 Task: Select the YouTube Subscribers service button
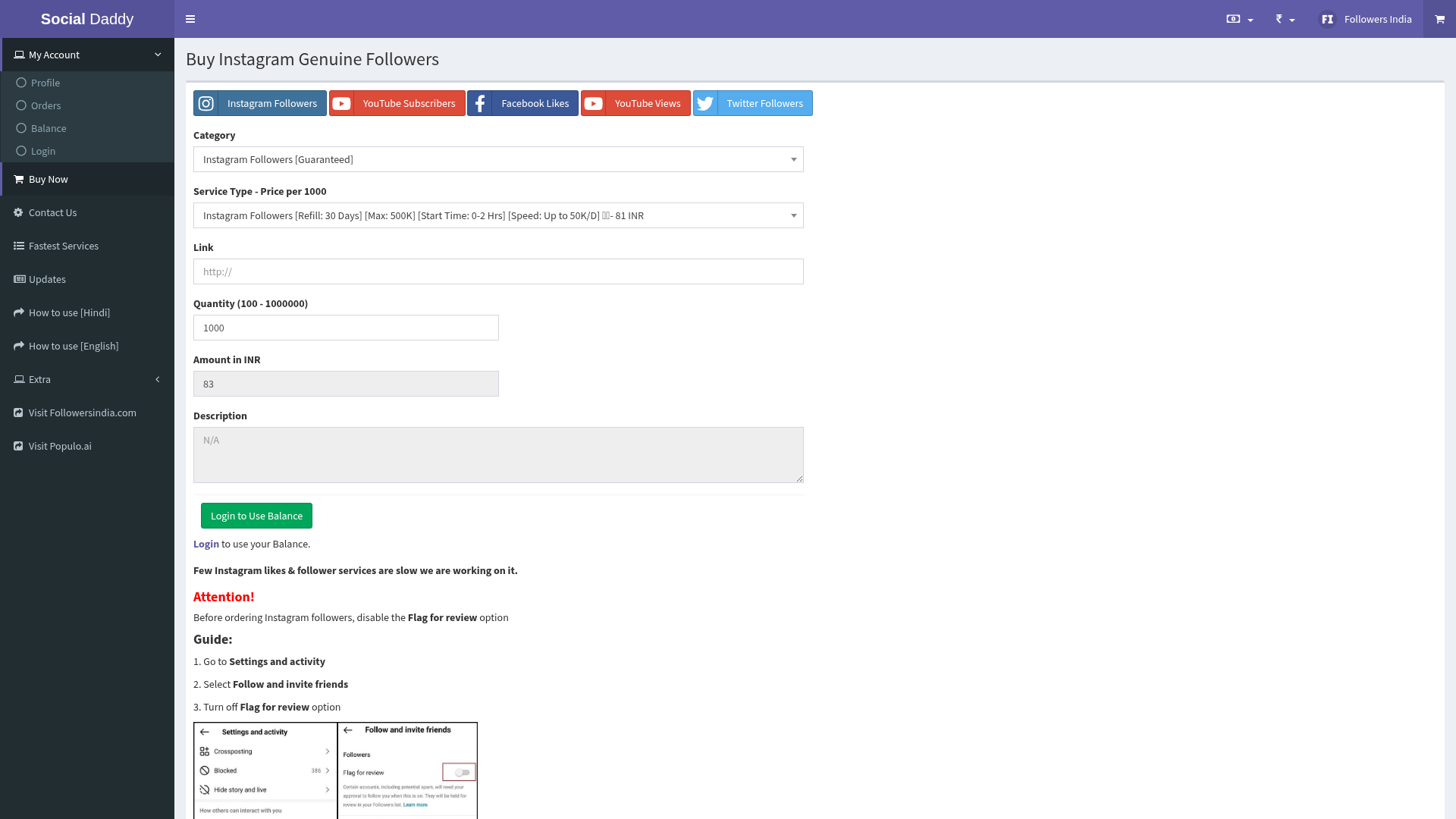click(x=397, y=103)
